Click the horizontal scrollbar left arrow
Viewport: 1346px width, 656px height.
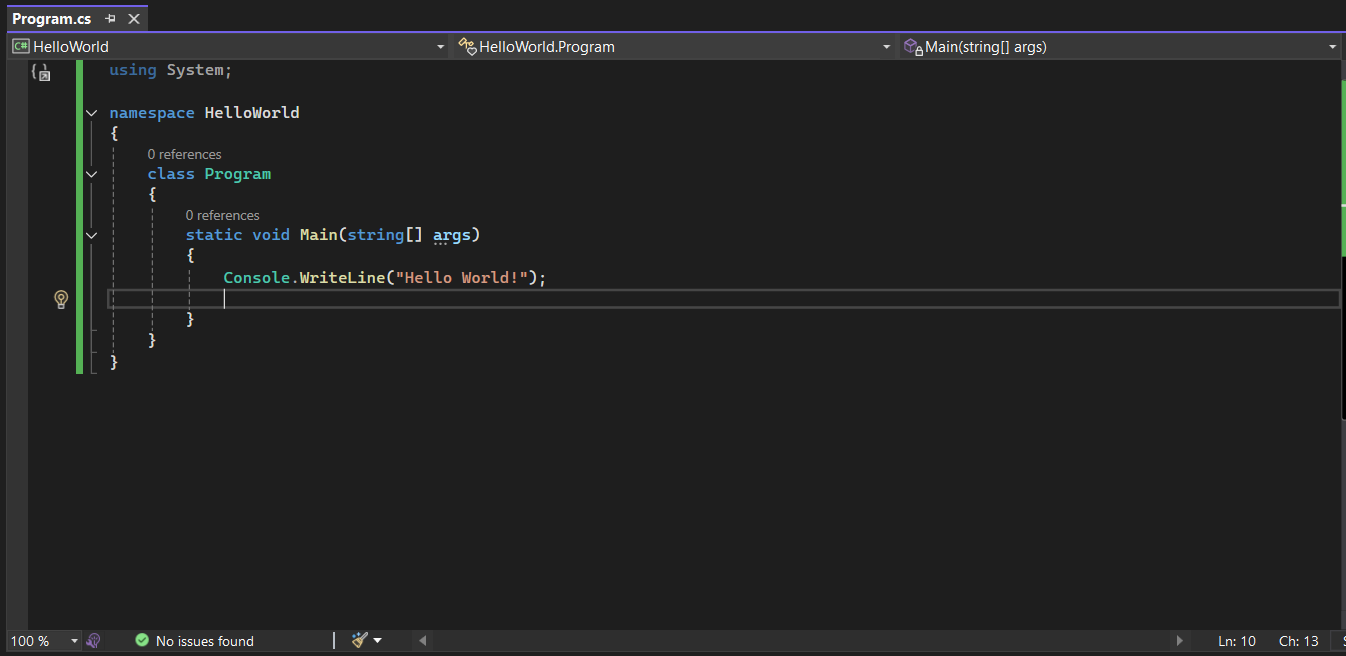point(423,640)
